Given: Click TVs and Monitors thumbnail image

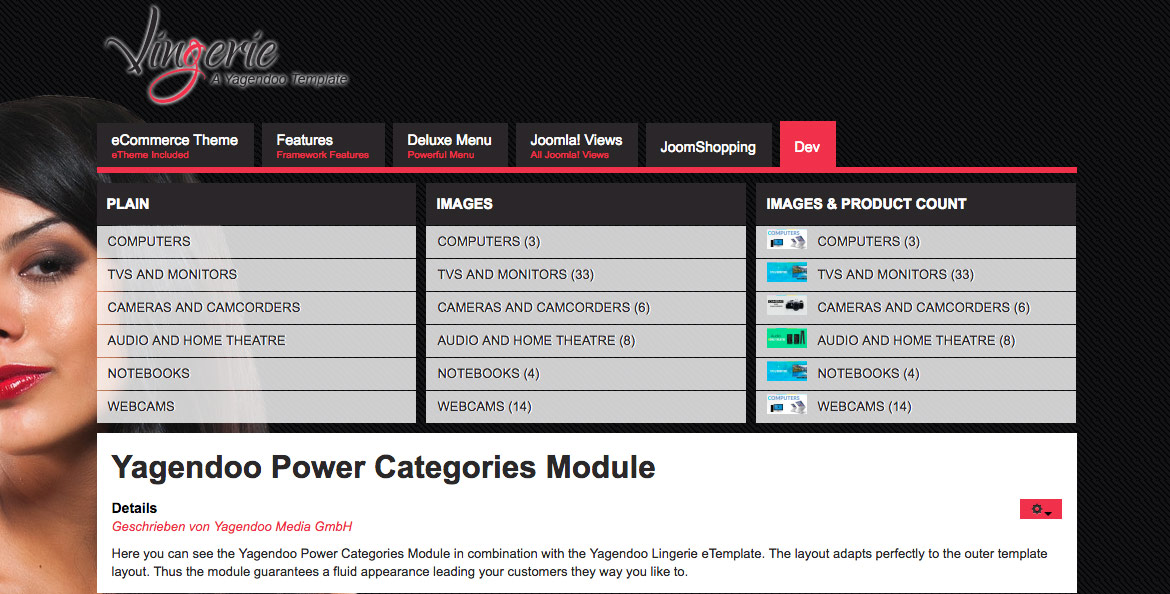Looking at the screenshot, I should pos(786,273).
